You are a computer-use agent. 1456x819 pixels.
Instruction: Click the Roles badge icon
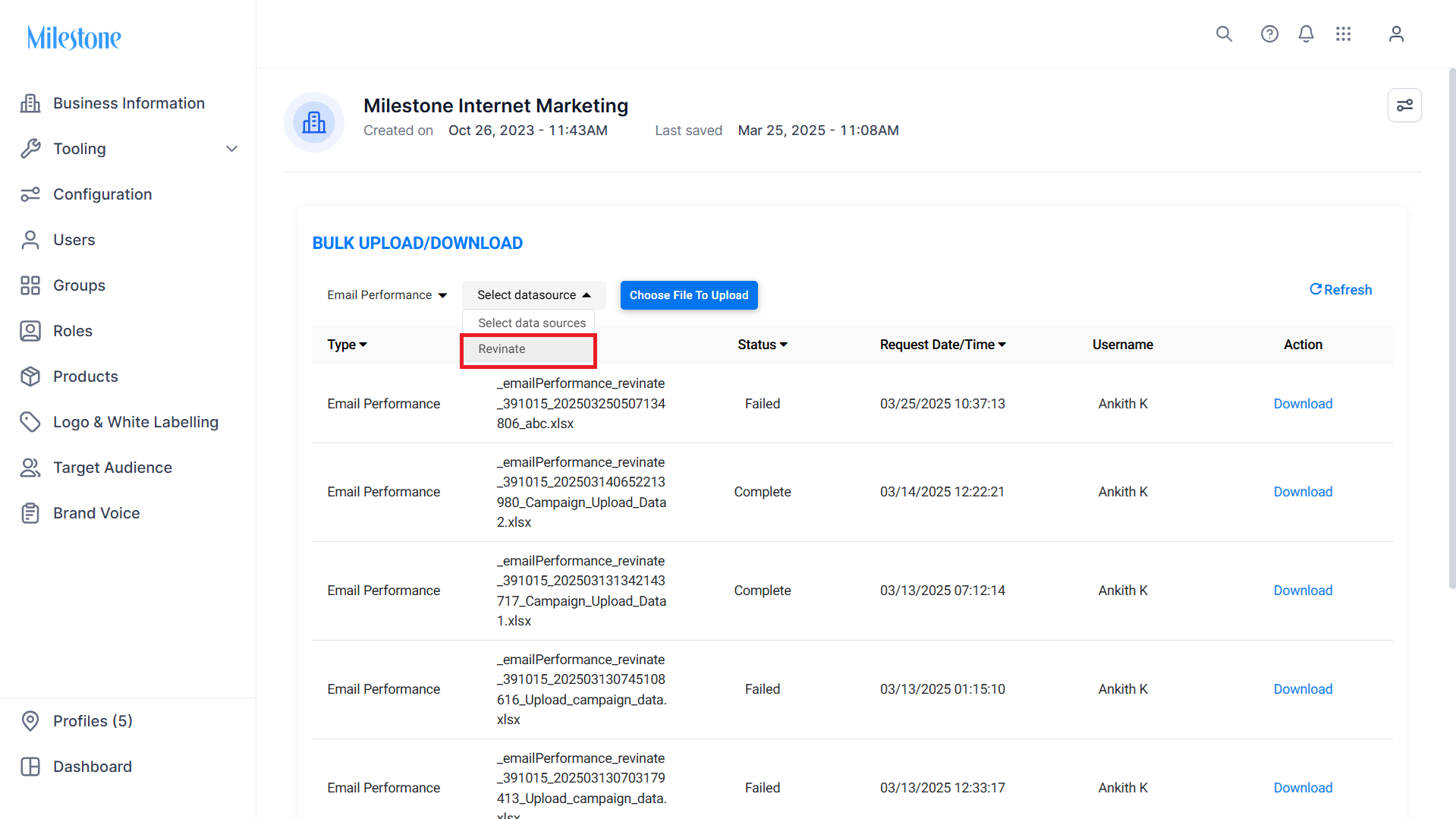click(30, 331)
